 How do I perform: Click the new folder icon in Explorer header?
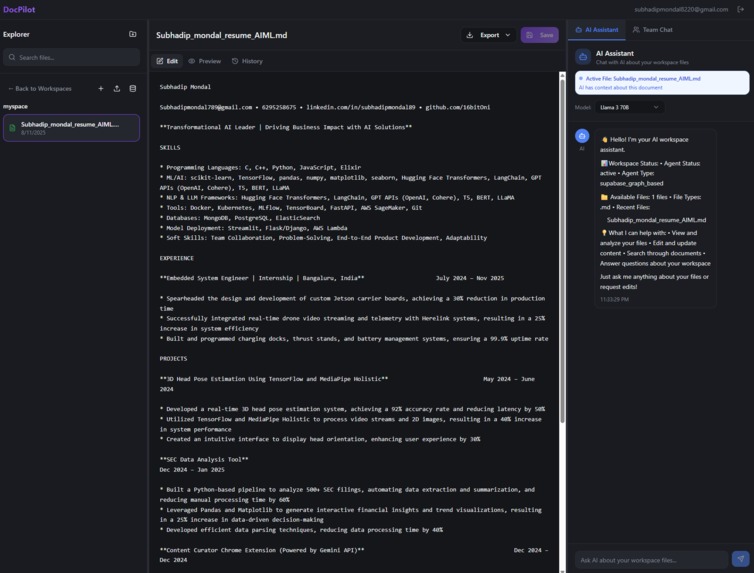pos(133,34)
